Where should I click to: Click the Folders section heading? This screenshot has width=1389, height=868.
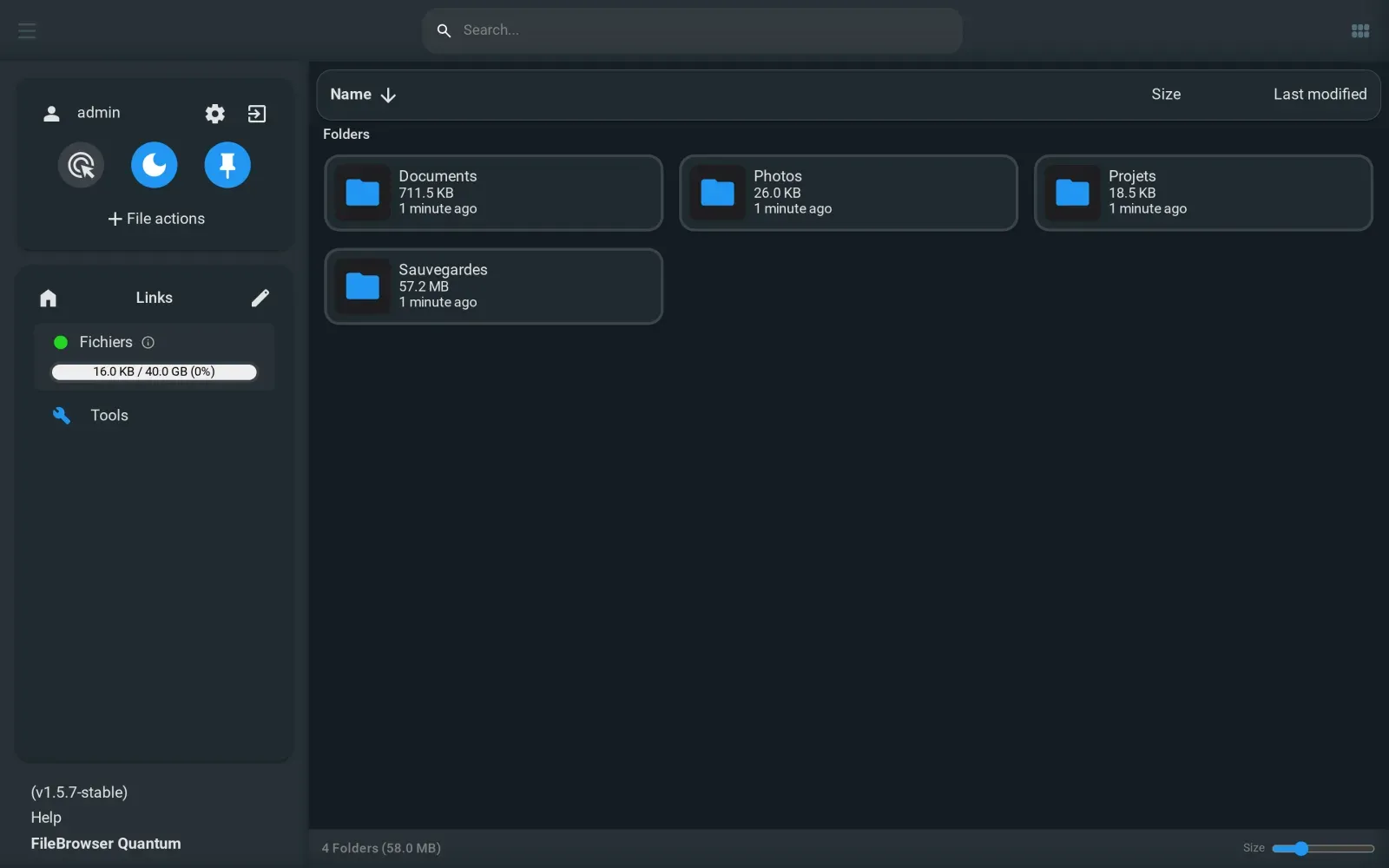[x=346, y=135]
